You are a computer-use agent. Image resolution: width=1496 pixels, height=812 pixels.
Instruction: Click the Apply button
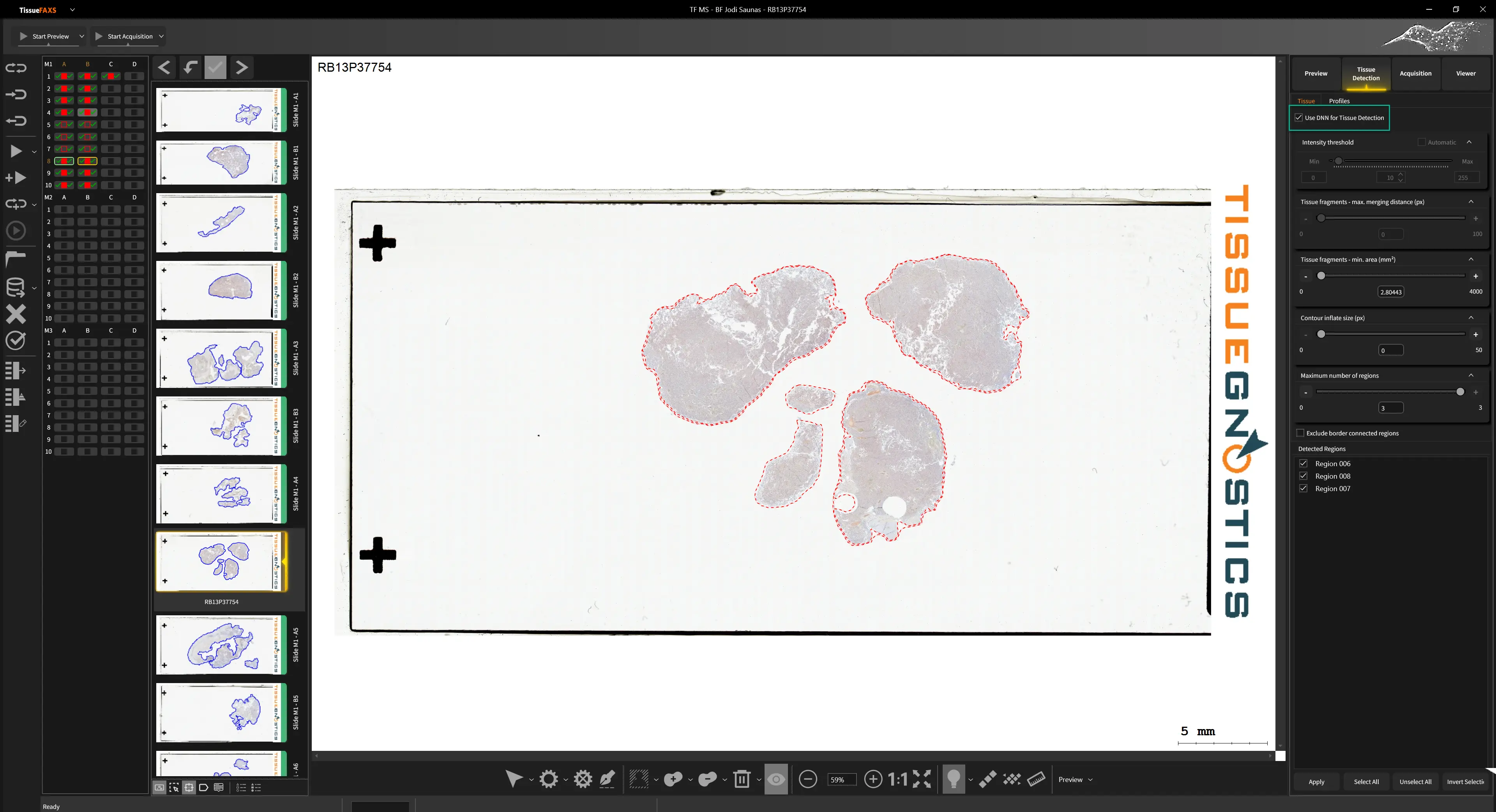coord(1316,782)
